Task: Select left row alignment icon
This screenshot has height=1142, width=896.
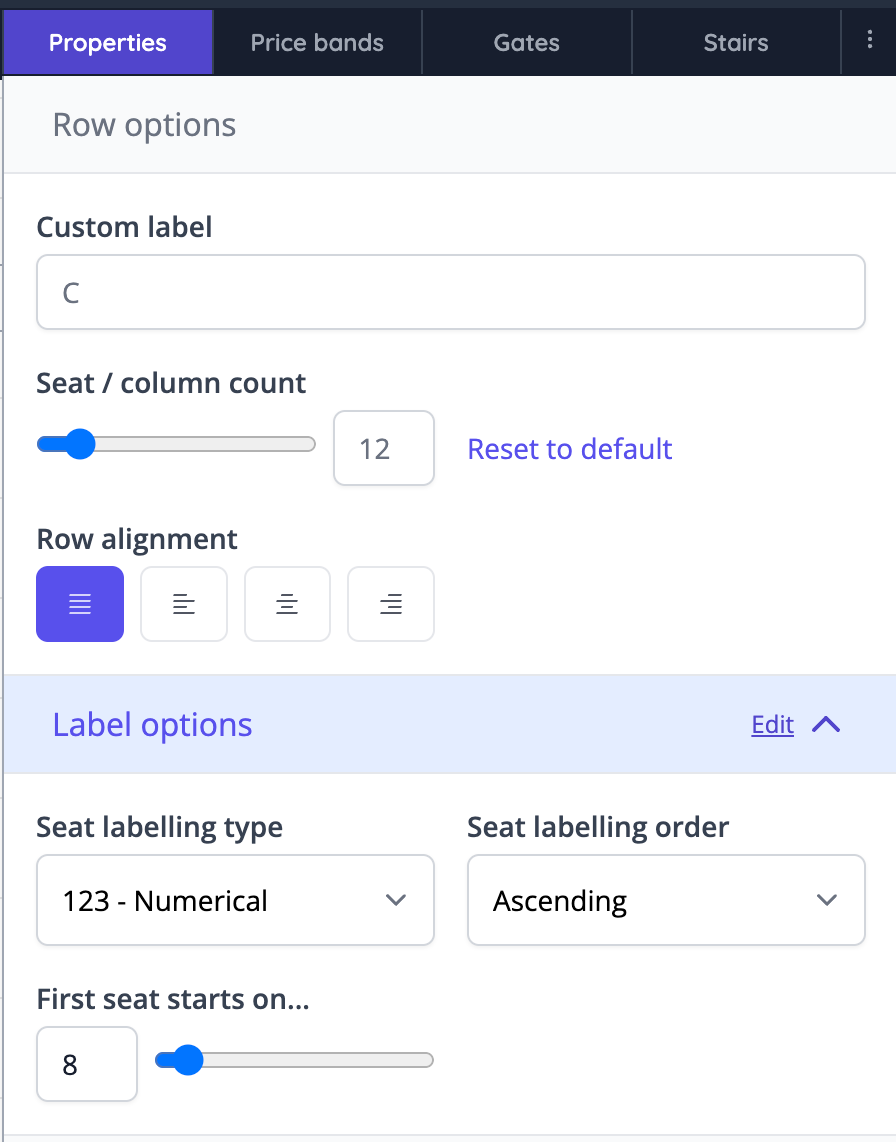Action: point(184,604)
